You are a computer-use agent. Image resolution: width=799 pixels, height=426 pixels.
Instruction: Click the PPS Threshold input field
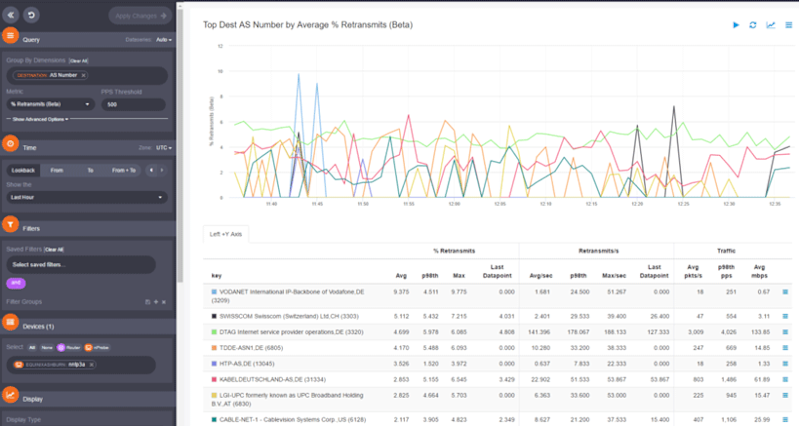[134, 104]
